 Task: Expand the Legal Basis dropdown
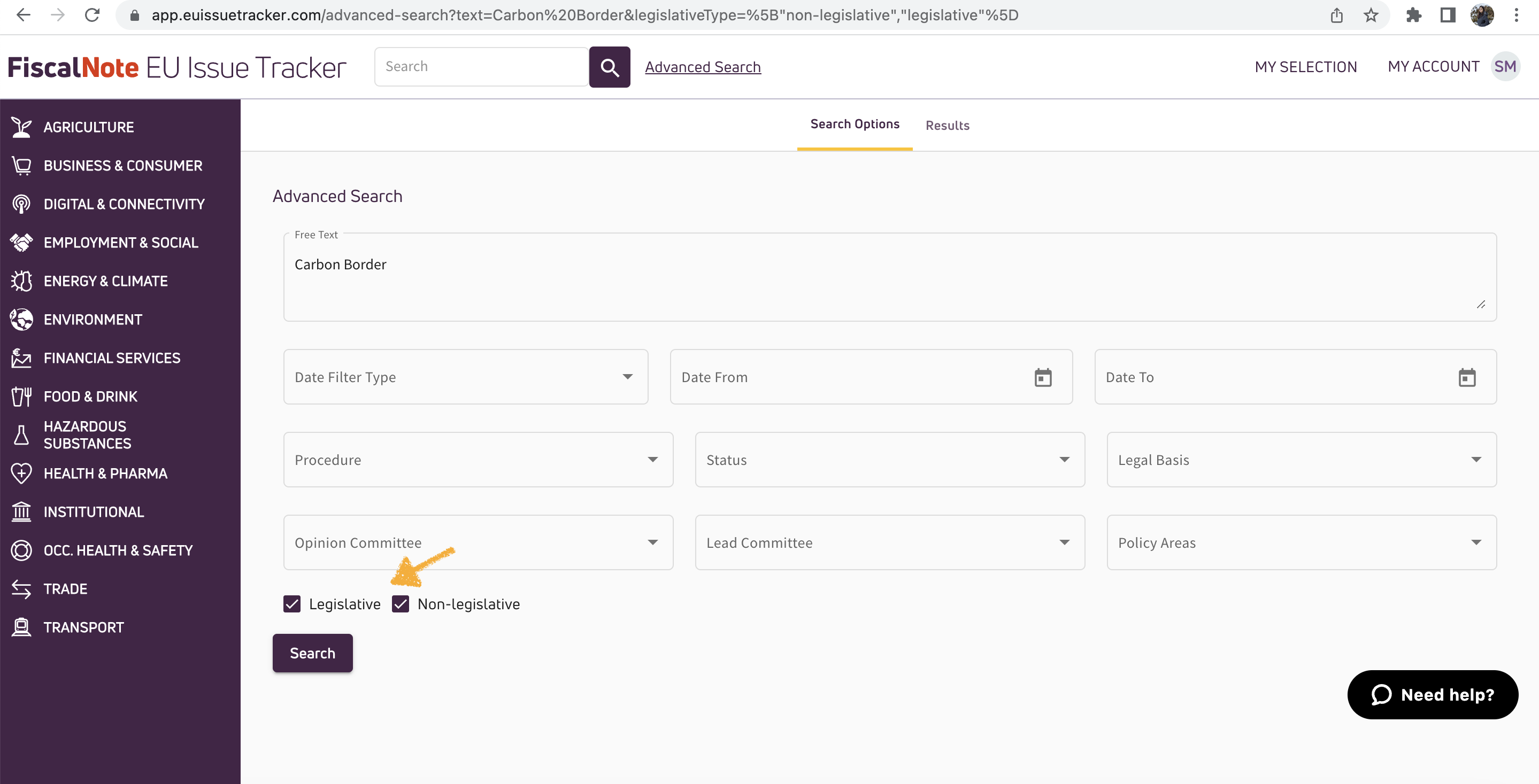[x=1302, y=460]
